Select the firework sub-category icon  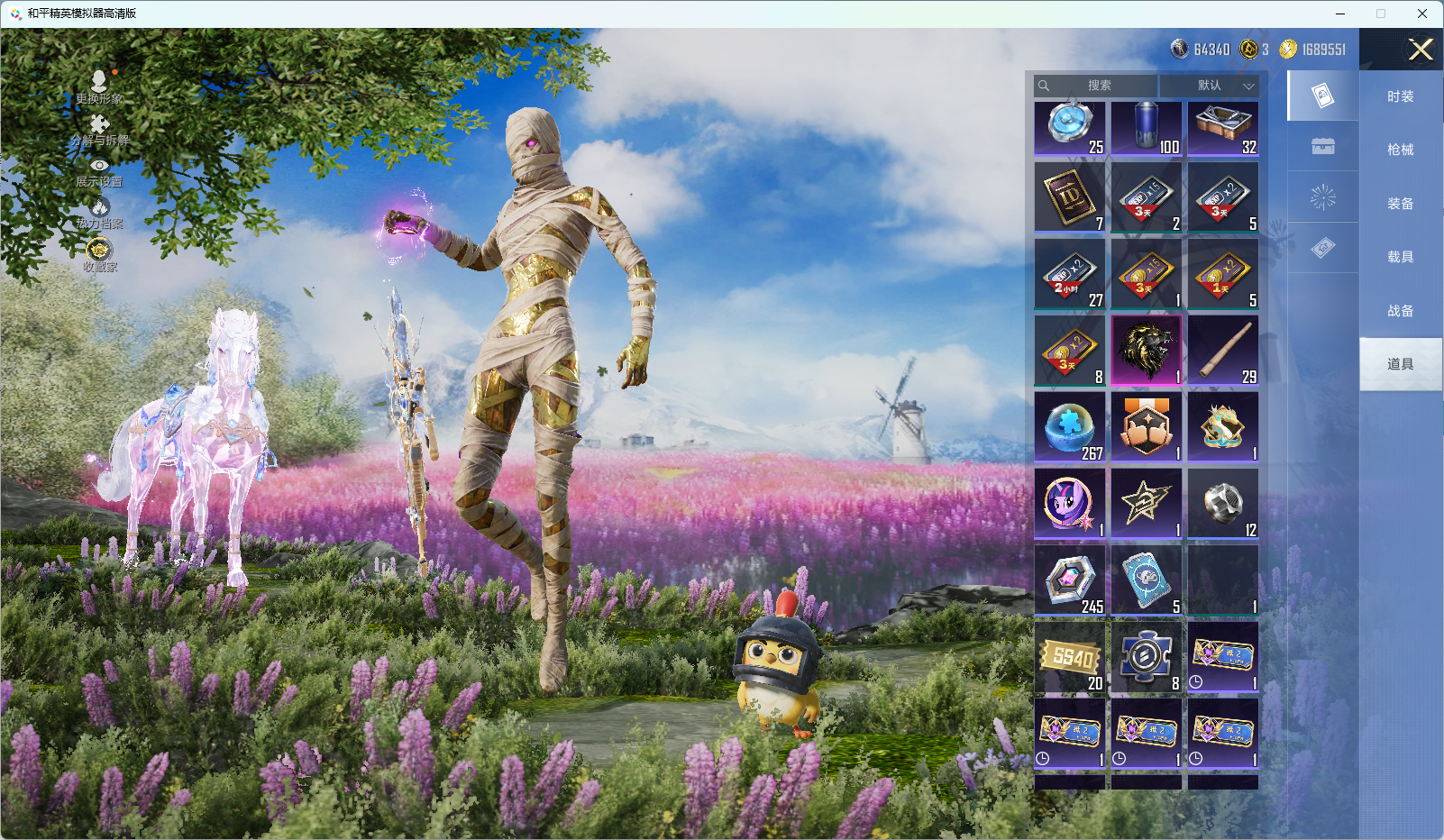(x=1323, y=197)
